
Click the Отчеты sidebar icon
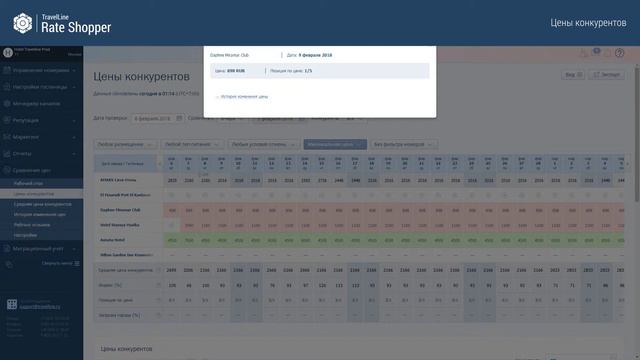[x=7, y=154]
